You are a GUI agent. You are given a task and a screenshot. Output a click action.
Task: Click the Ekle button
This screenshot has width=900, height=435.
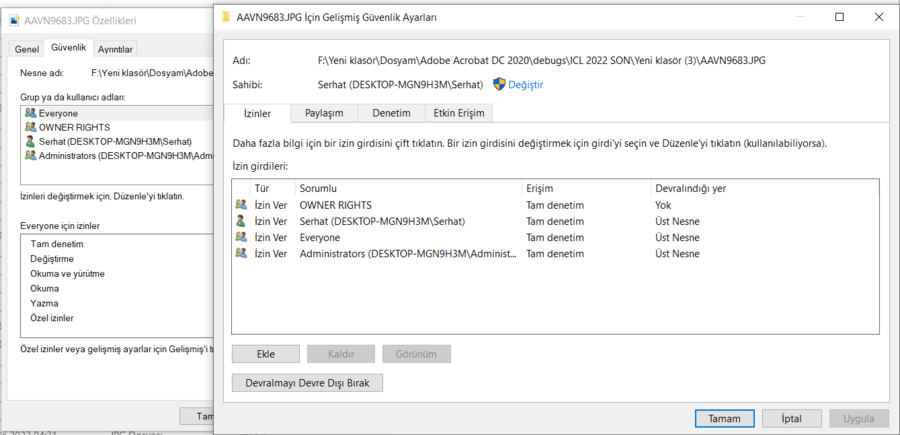(x=266, y=354)
